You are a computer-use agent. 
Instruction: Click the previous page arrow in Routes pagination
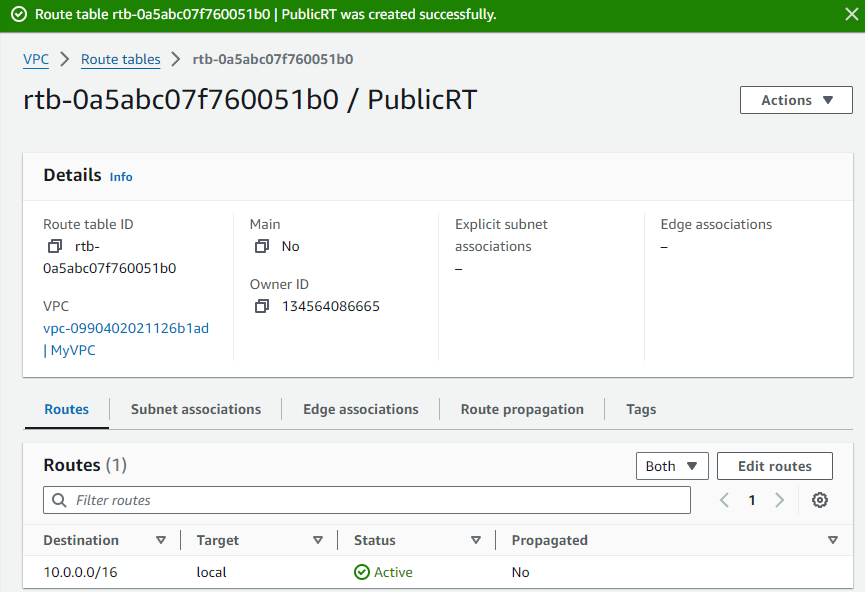[x=724, y=500]
